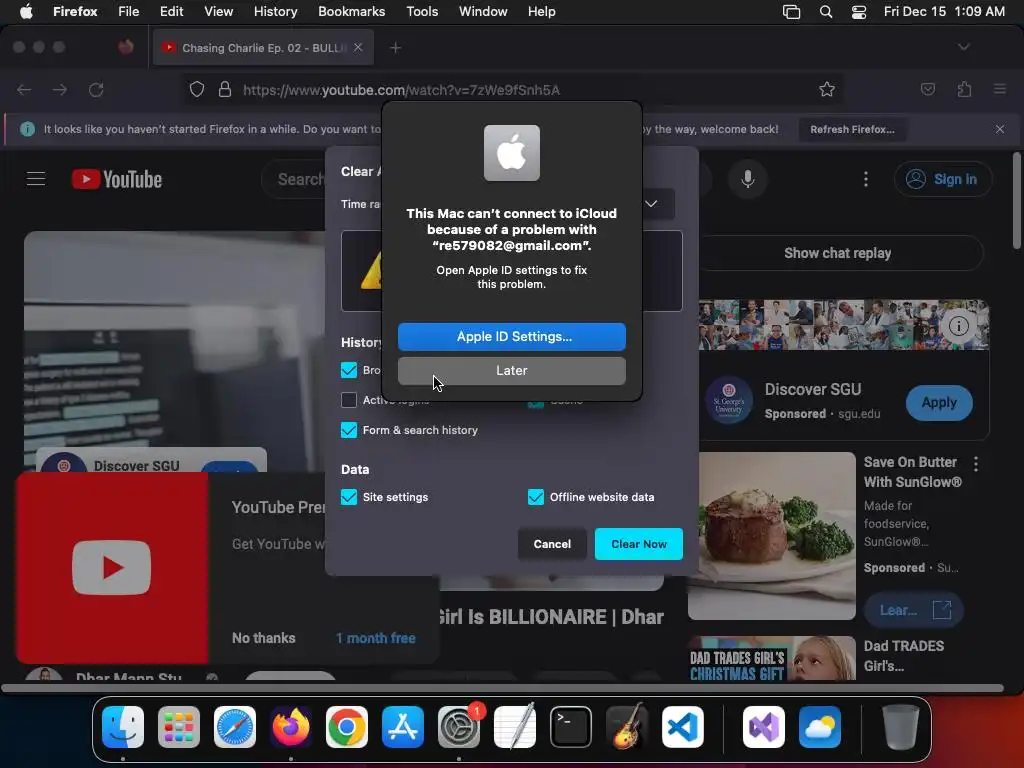
Task: Click No thanks on YouTube Premium promo
Action: 263,638
